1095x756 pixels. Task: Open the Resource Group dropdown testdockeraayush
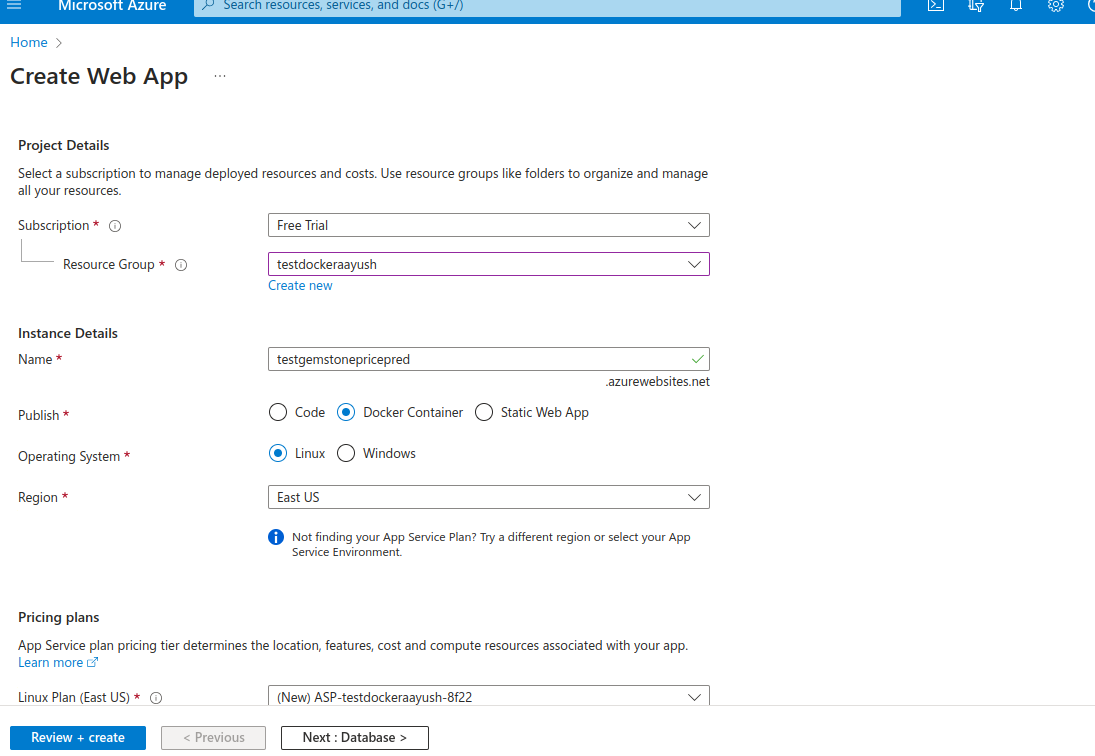489,265
